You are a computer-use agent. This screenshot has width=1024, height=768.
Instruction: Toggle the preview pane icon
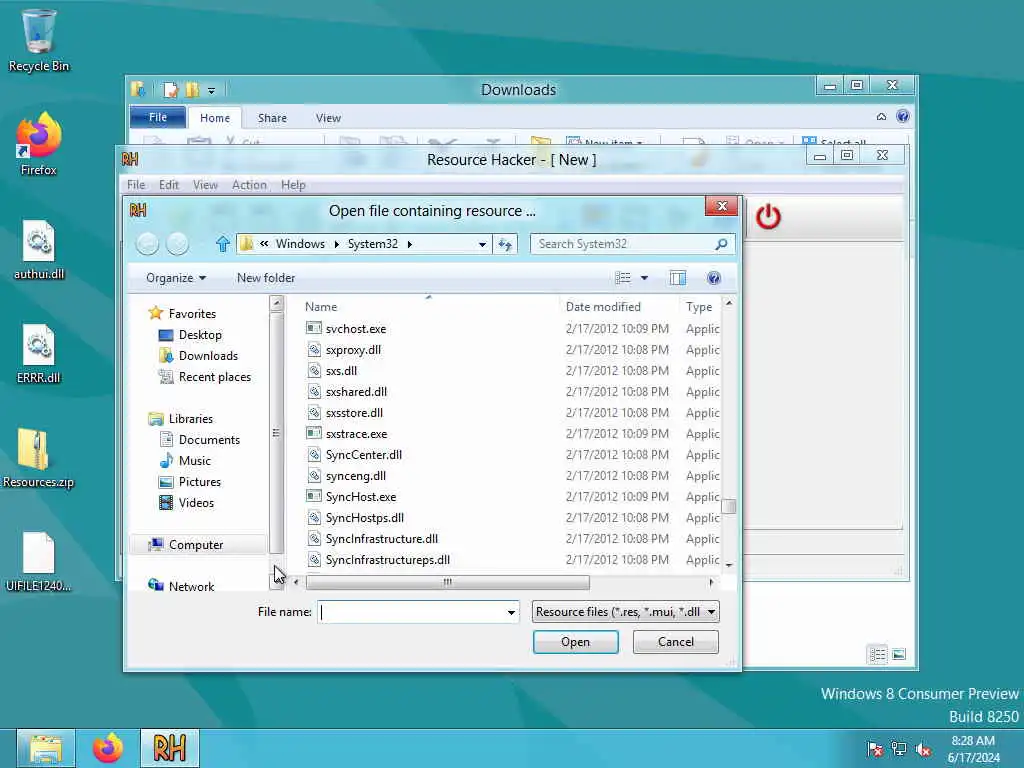(678, 278)
